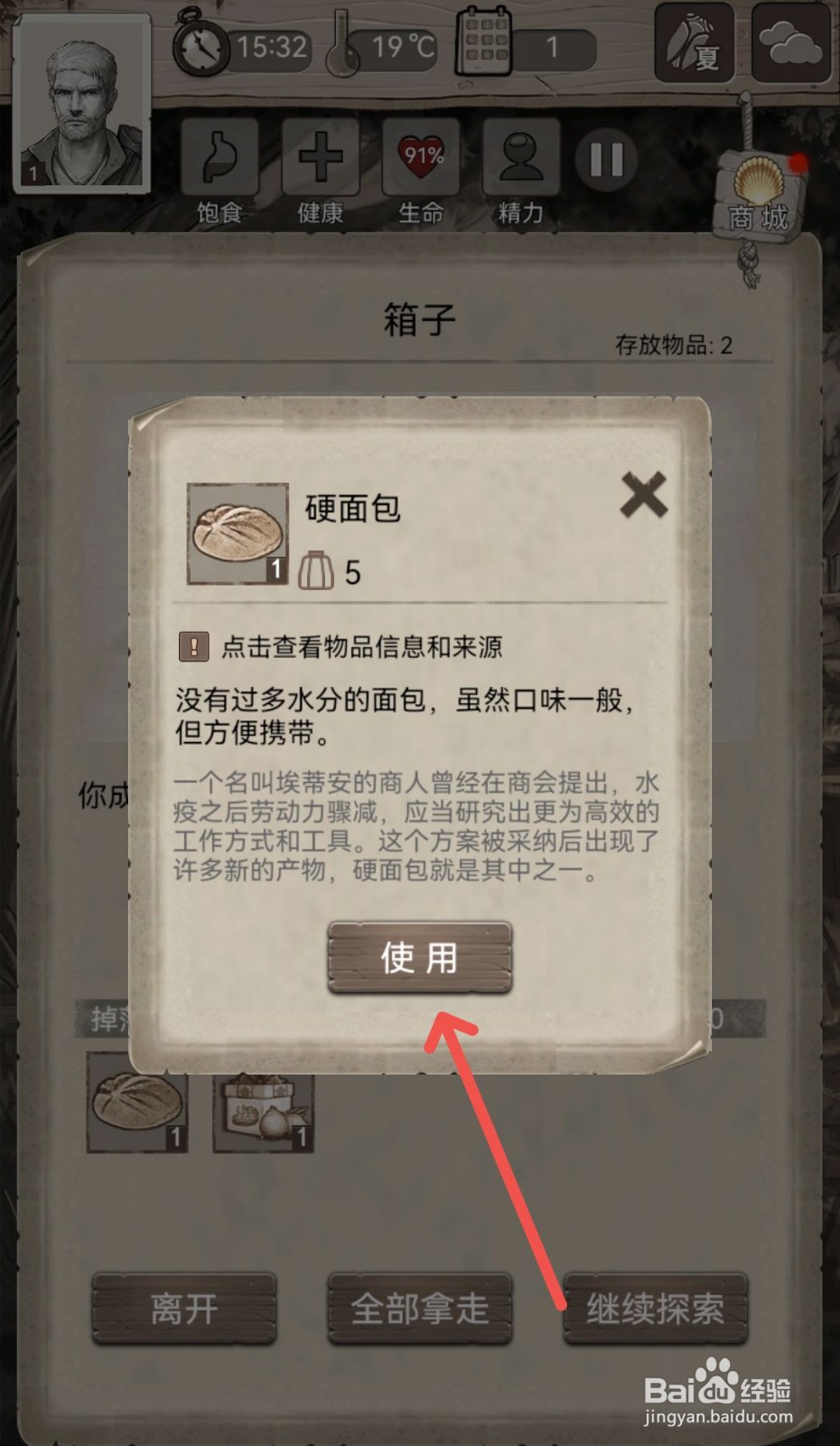Open the 商城 shop shell icon
The width and height of the screenshot is (840, 1446).
point(759,195)
